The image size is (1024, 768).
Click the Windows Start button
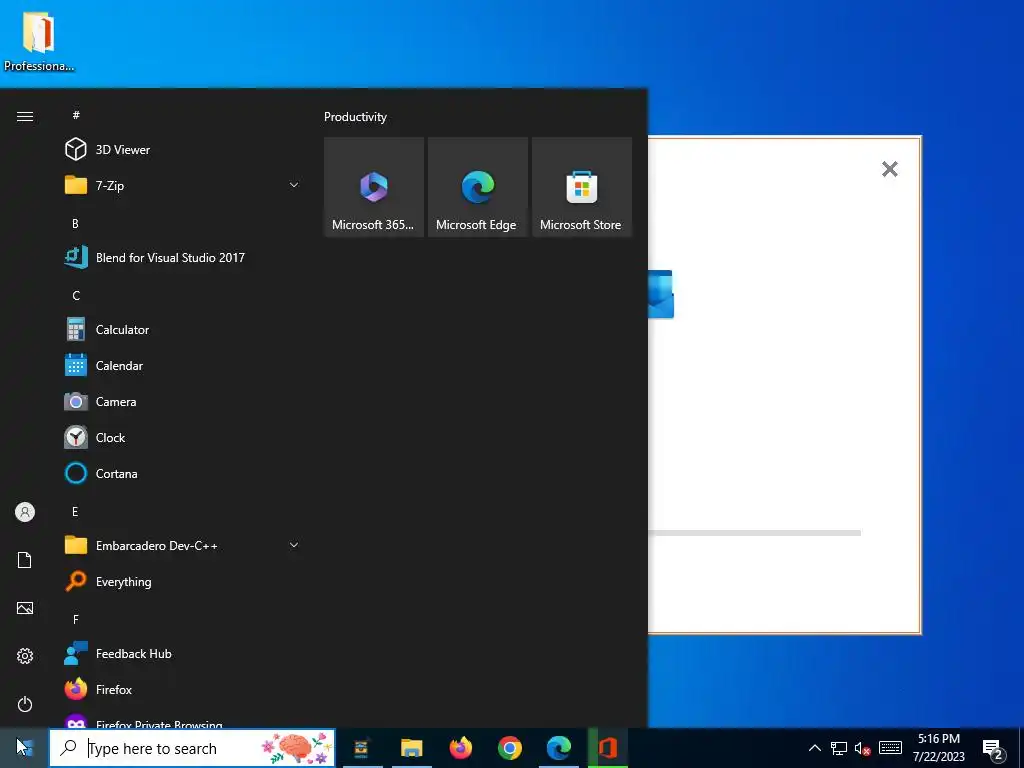(x=24, y=748)
